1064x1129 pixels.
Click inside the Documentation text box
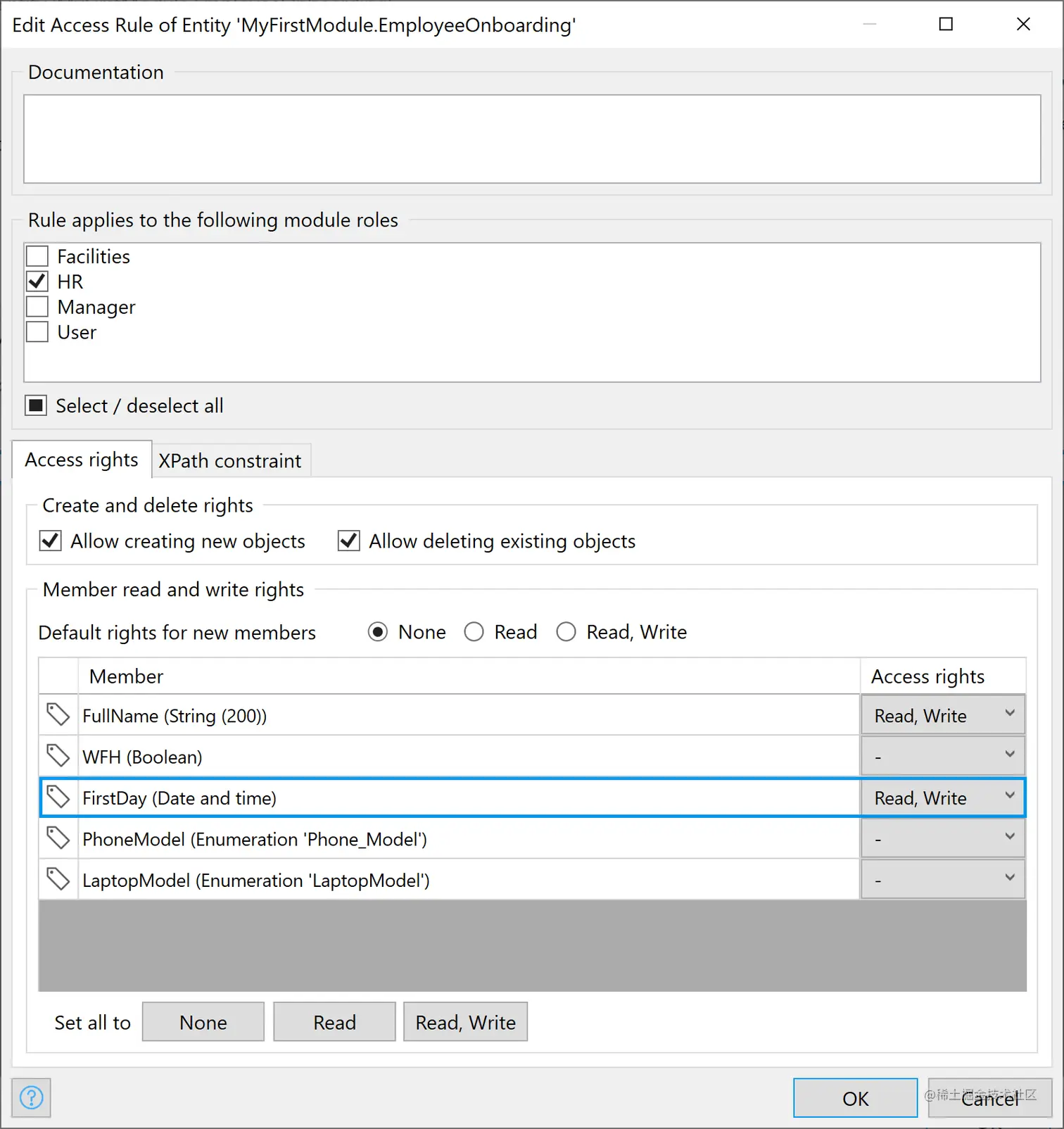tap(532, 139)
